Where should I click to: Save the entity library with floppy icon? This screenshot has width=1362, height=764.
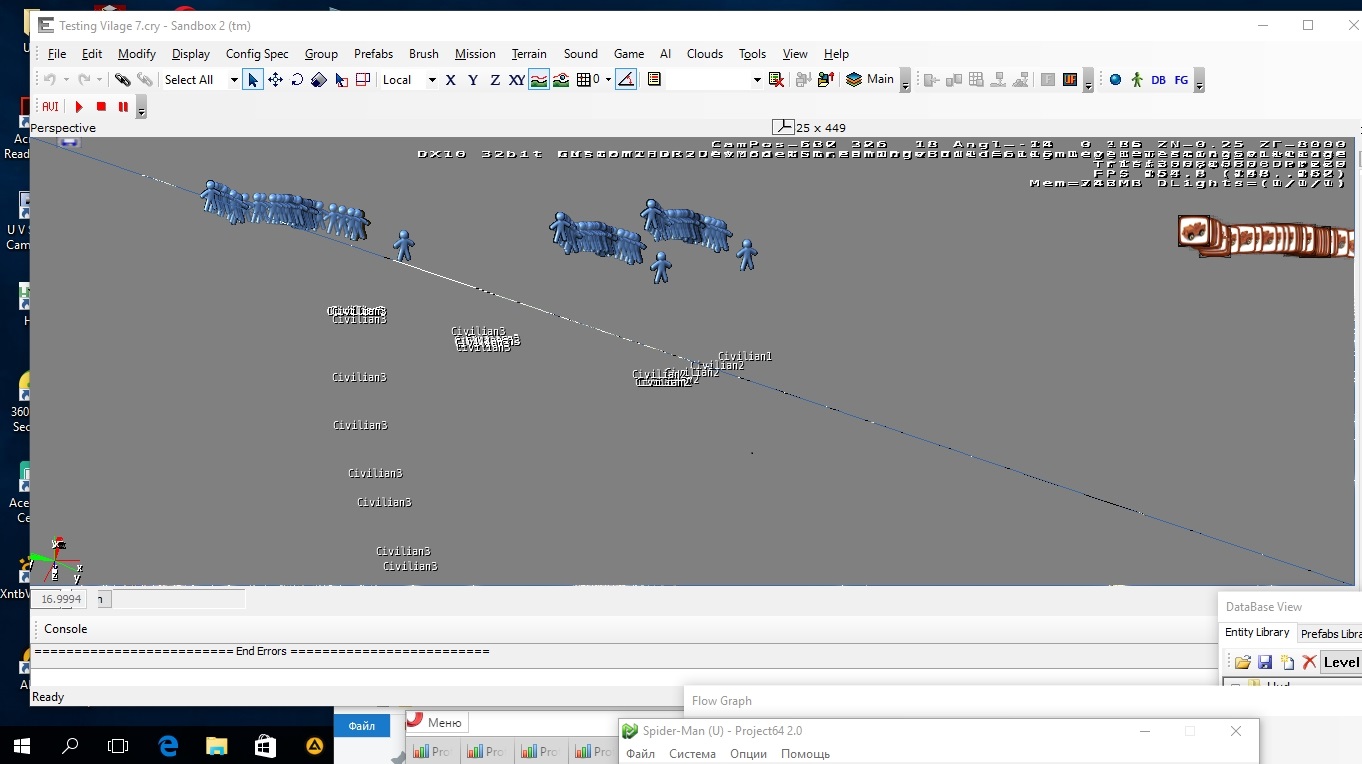click(1265, 662)
